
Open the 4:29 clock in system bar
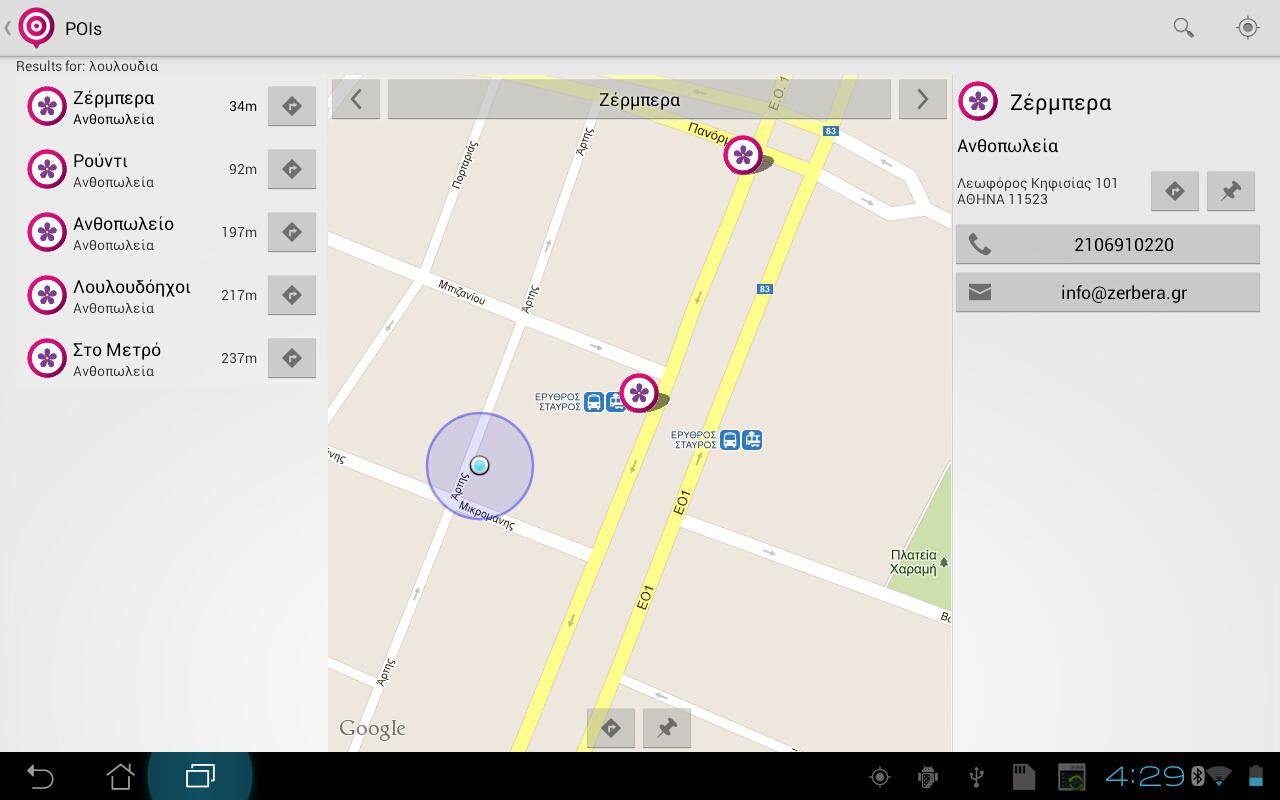pyautogui.click(x=1144, y=776)
